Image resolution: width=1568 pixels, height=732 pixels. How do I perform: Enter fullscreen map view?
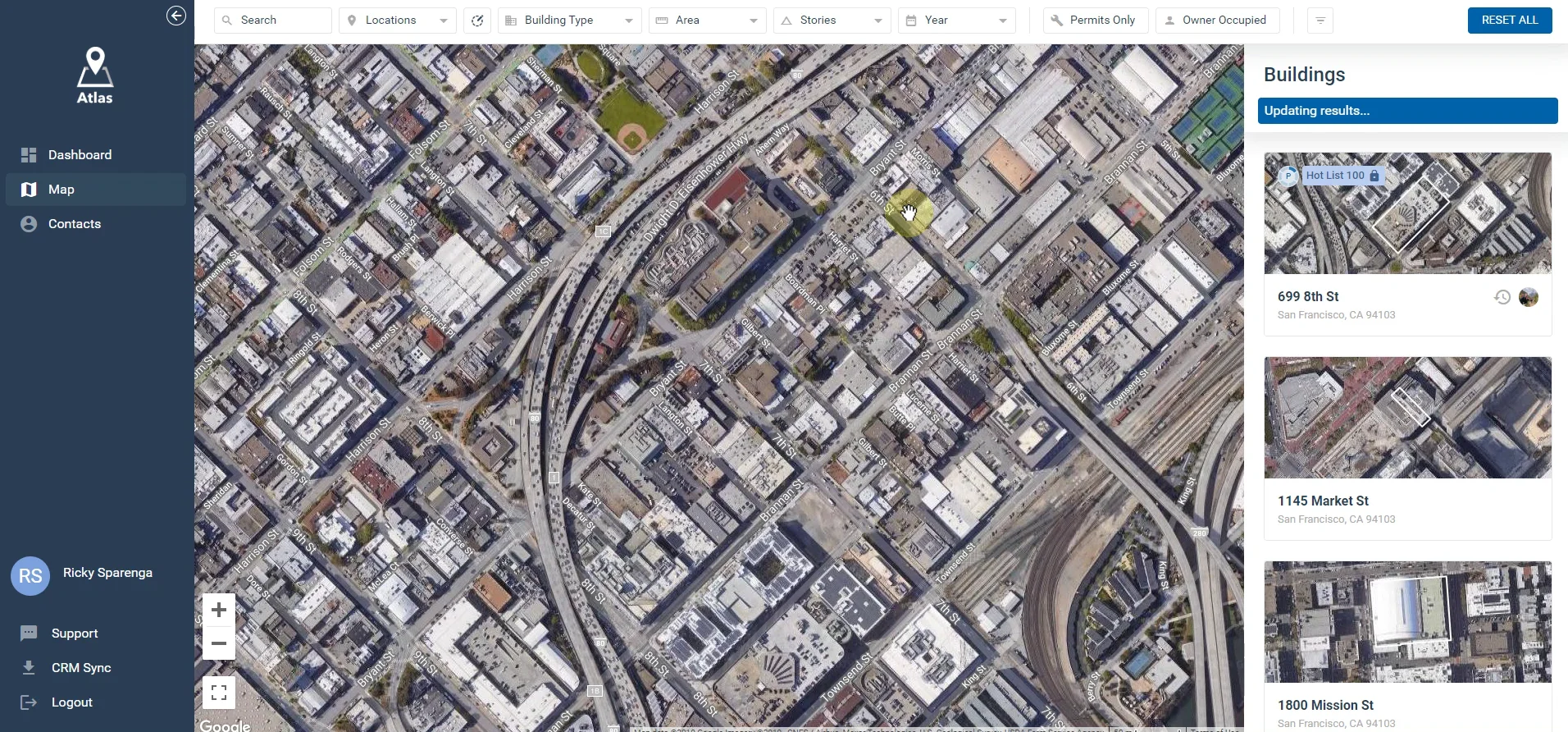click(x=219, y=693)
